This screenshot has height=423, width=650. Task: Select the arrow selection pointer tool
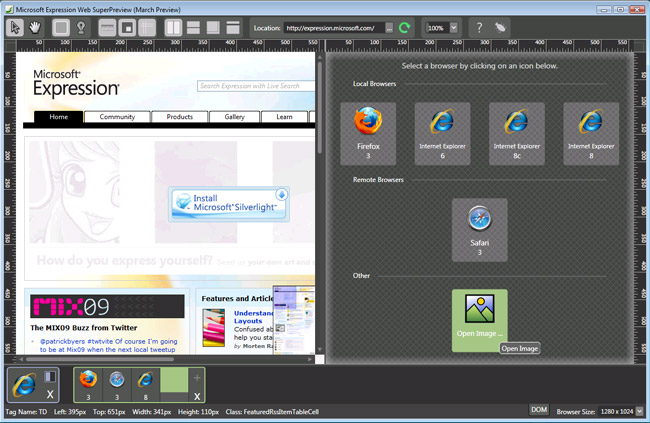pos(16,28)
